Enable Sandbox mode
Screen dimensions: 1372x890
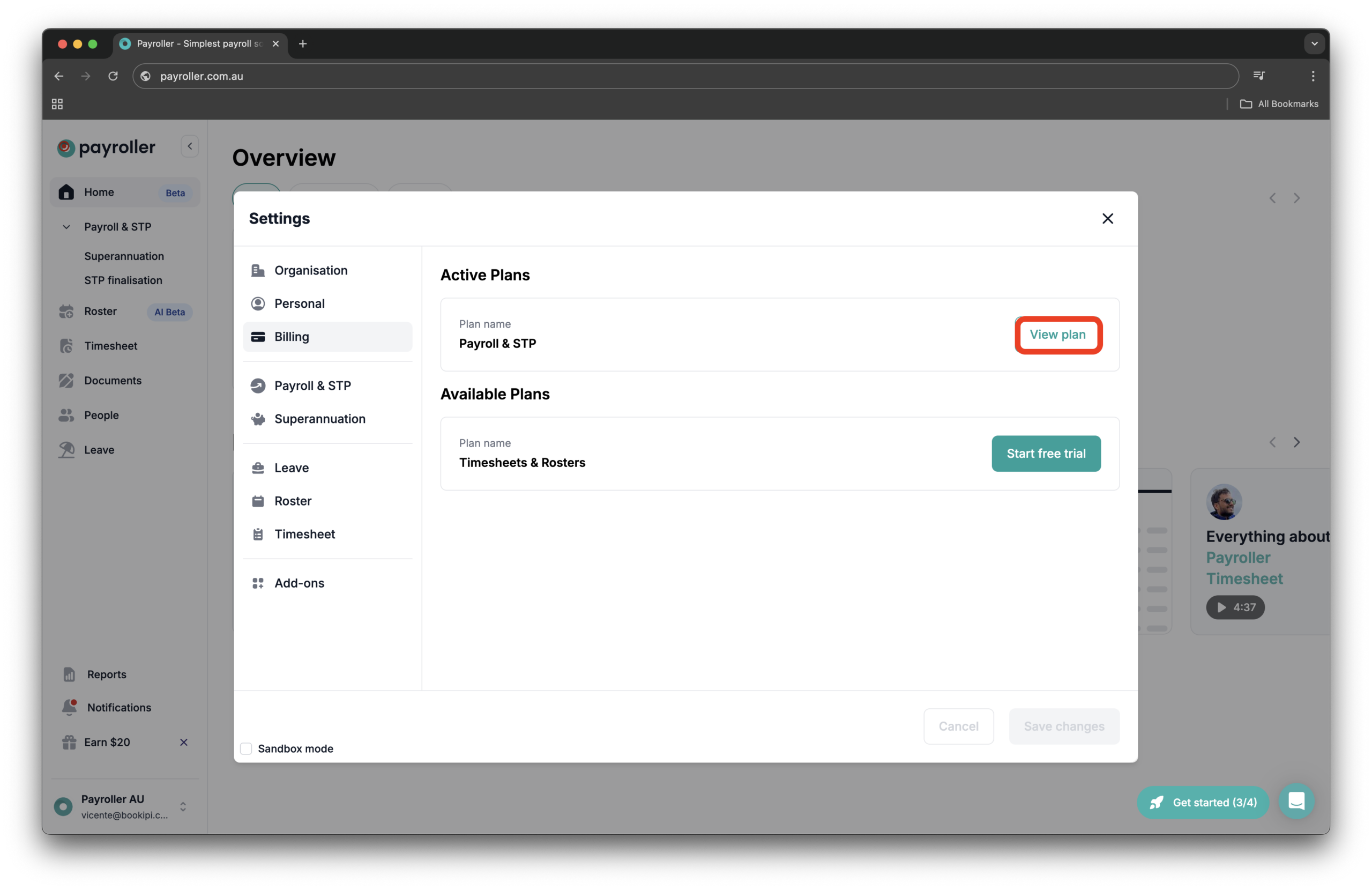245,748
